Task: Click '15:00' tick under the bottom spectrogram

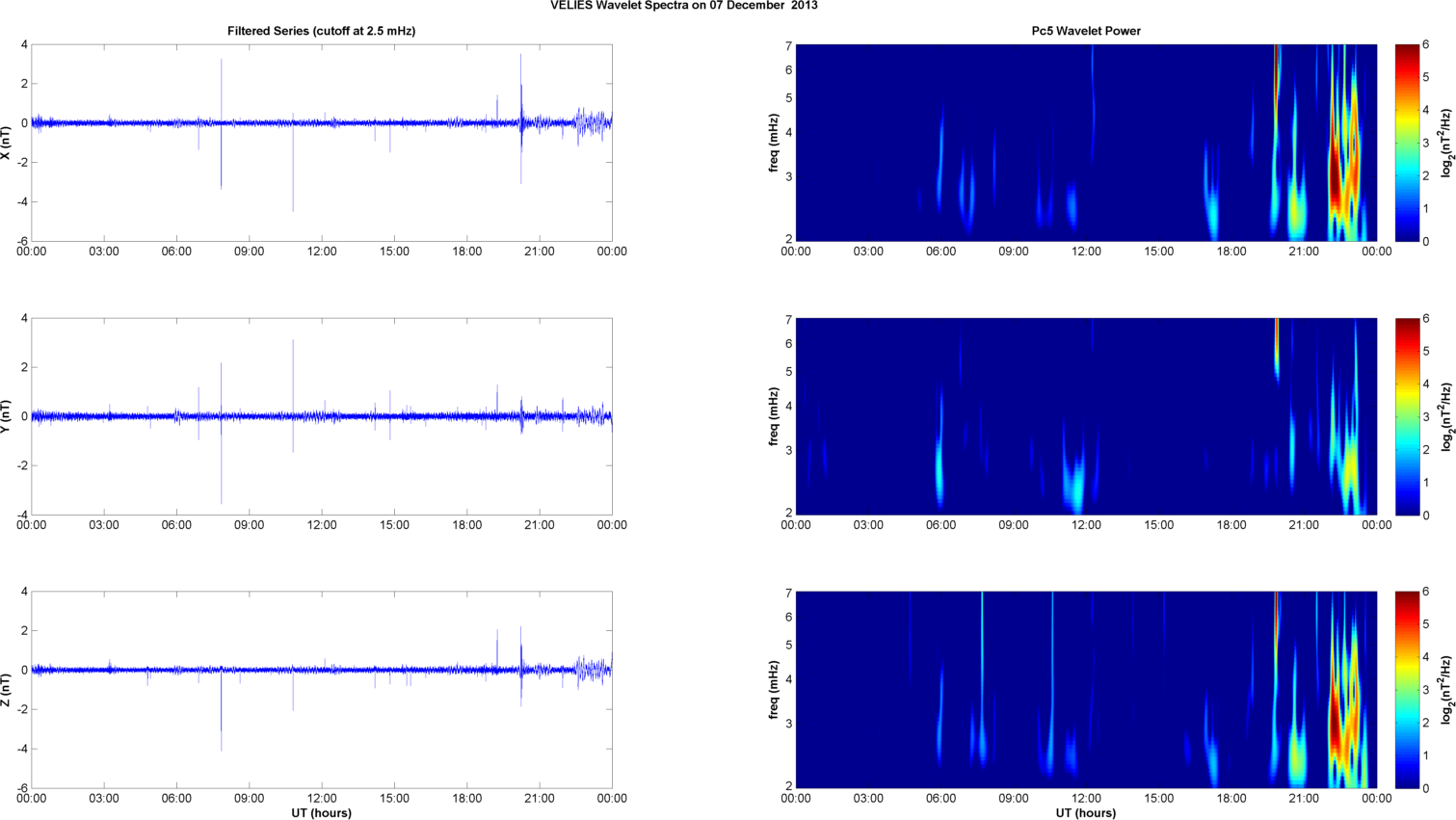Action: click(x=1159, y=798)
